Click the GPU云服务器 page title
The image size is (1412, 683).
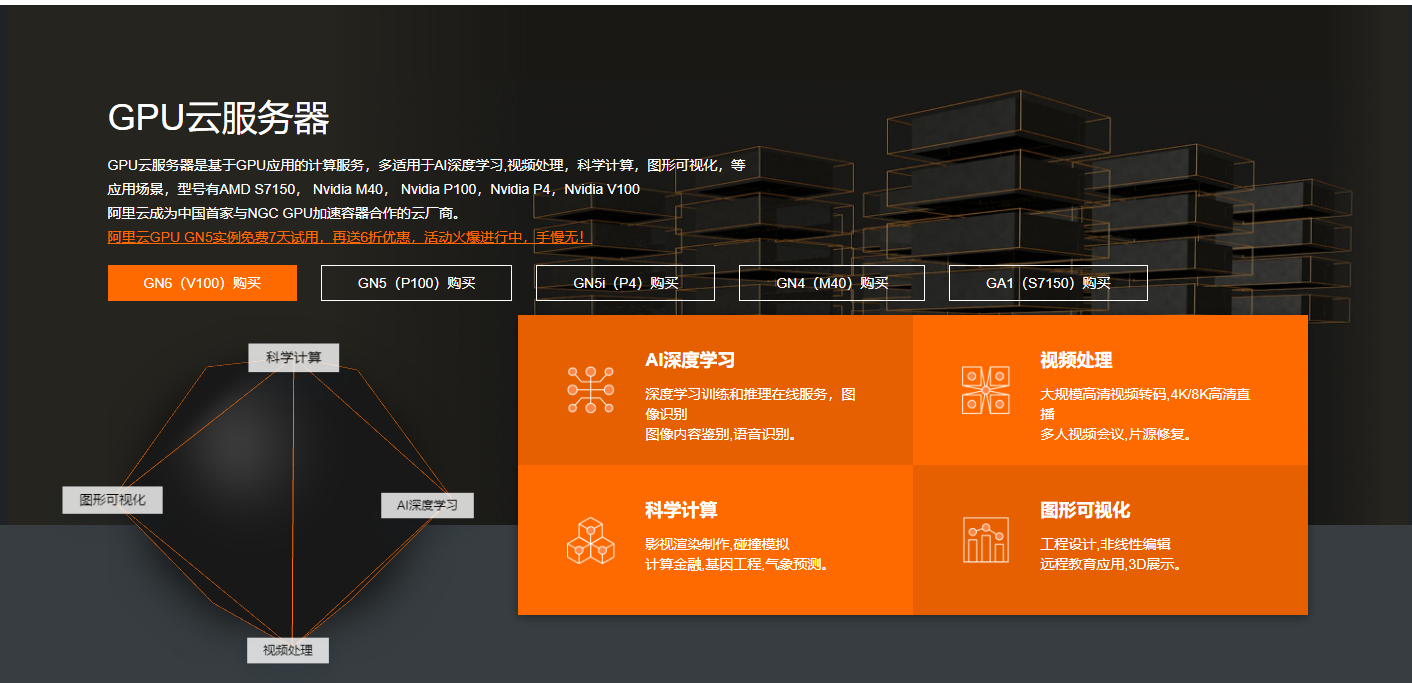click(x=219, y=118)
